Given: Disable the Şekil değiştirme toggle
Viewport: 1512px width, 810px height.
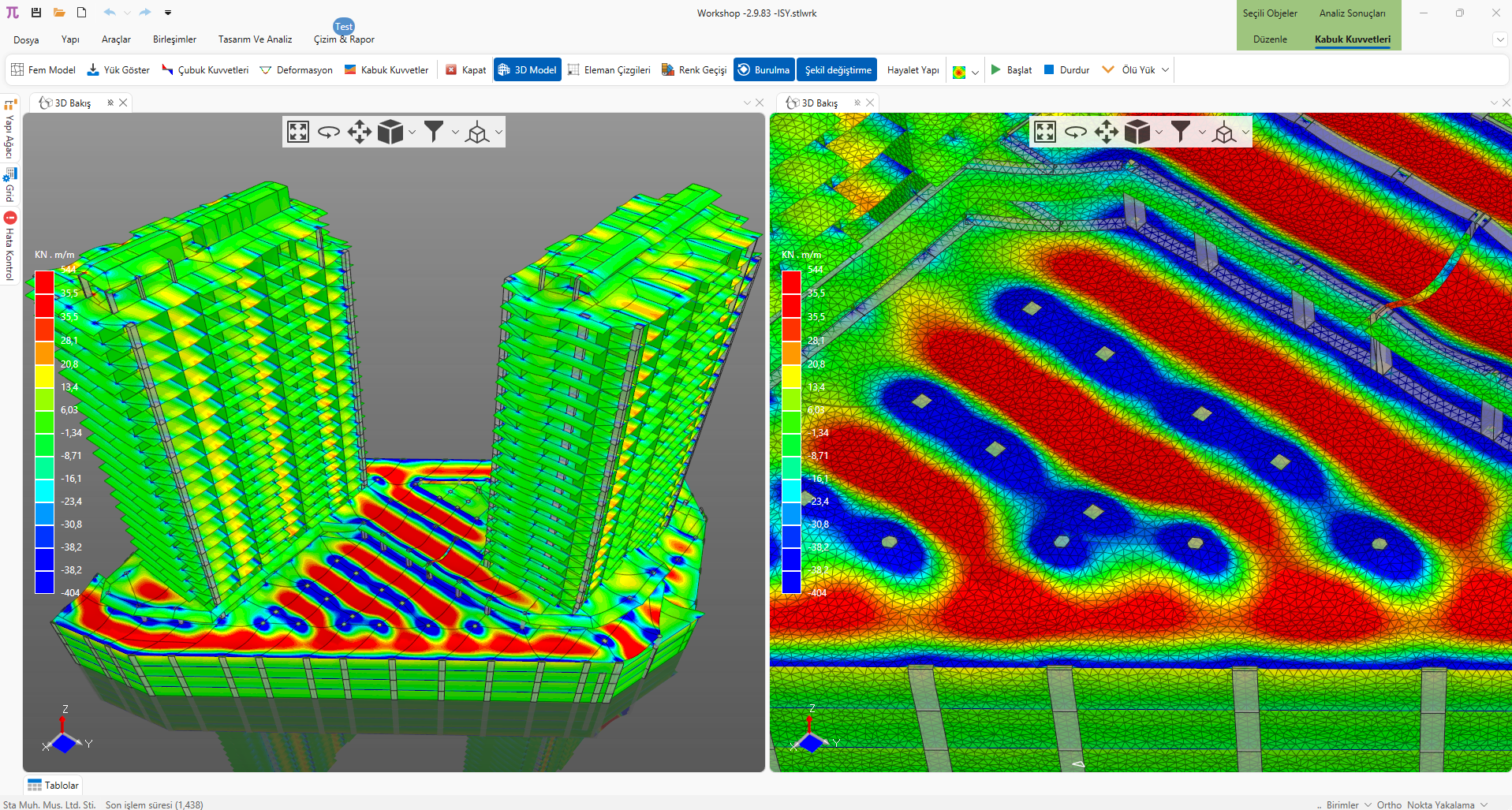Looking at the screenshot, I should click(837, 70).
